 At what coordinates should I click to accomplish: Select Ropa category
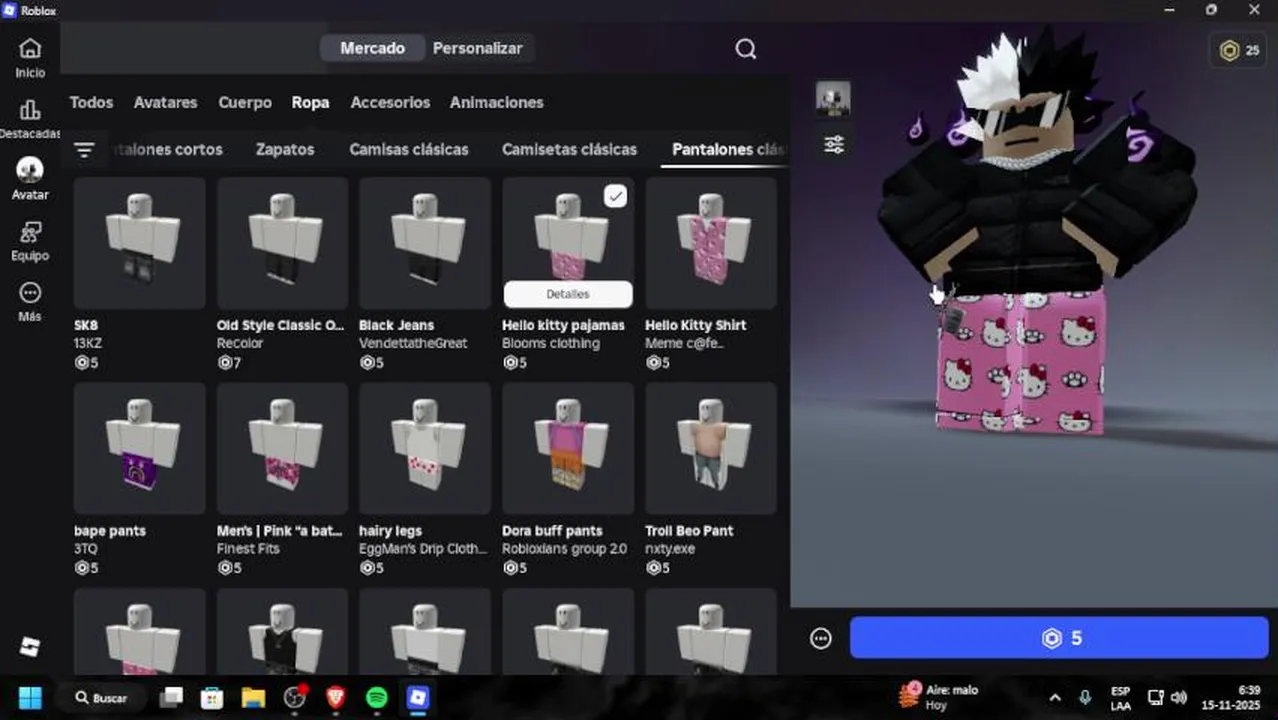click(310, 102)
